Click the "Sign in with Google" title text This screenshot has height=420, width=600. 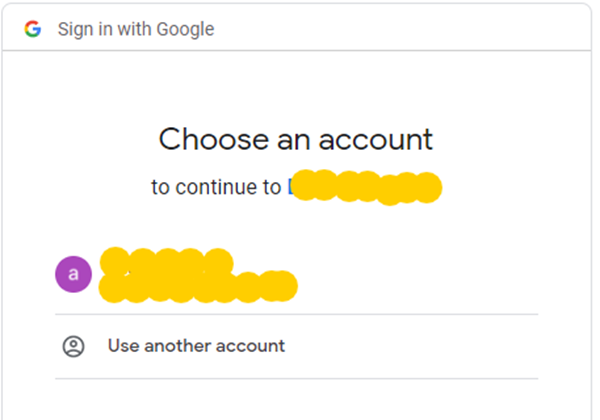[136, 29]
